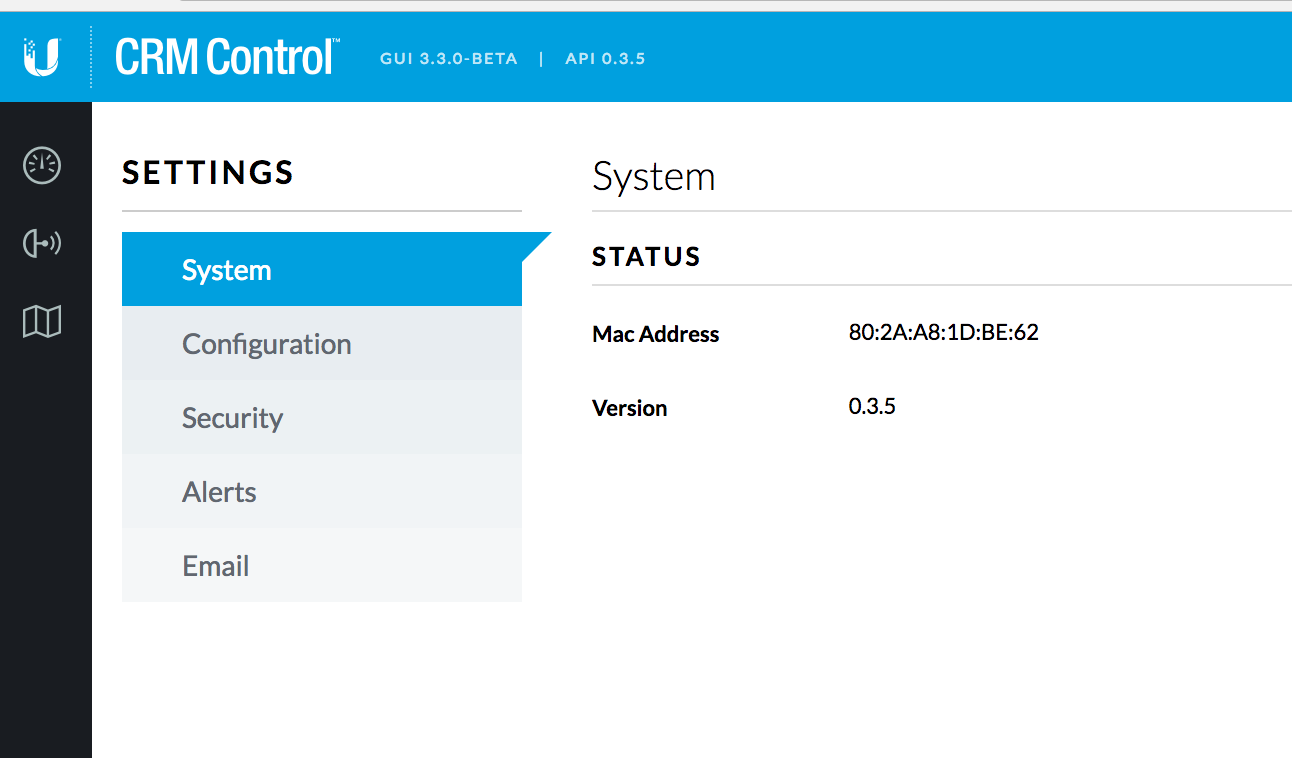Select the MAC address value 80:2A:A8:1D:BE:62
Image resolution: width=1292 pixels, height=758 pixels.
943,333
